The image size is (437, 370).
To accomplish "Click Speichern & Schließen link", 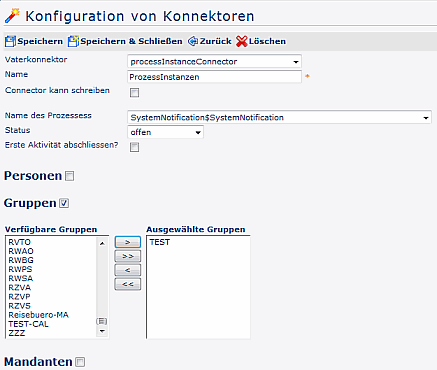I will click(x=131, y=41).
